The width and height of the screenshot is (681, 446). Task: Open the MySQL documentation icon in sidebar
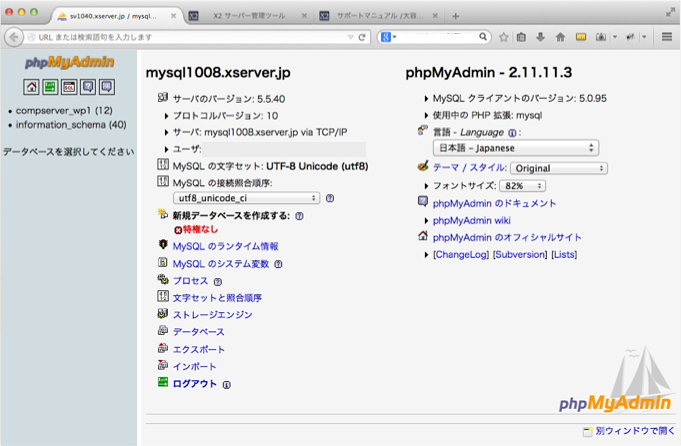(107, 87)
